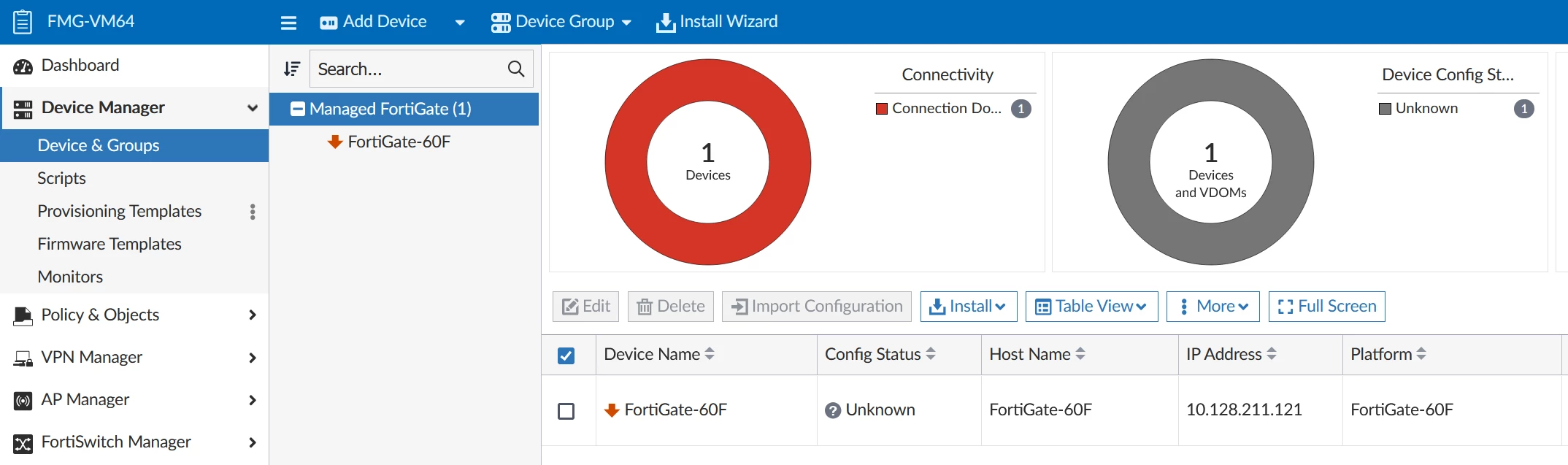Click the FMG-VM64 clipboard icon
The image size is (1568, 465).
[x=23, y=21]
